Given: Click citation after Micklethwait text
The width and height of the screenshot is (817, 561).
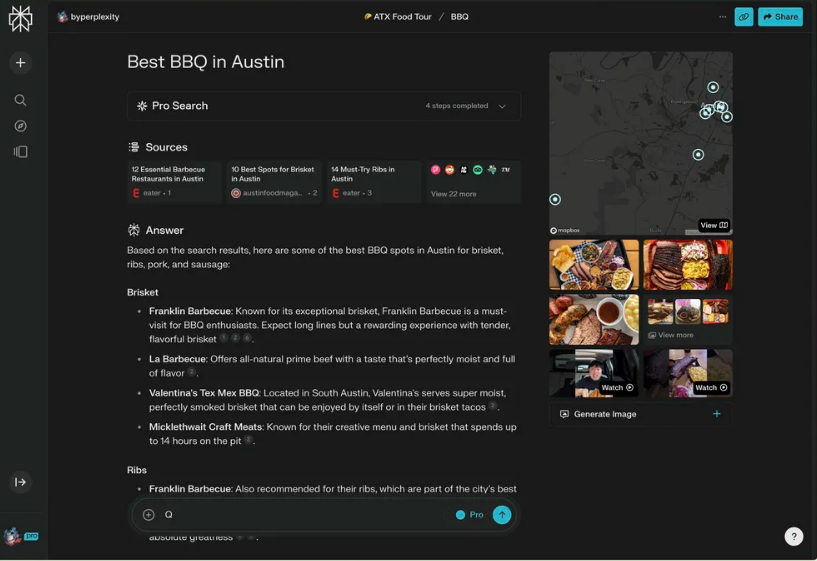Looking at the screenshot, I should pos(248,440).
